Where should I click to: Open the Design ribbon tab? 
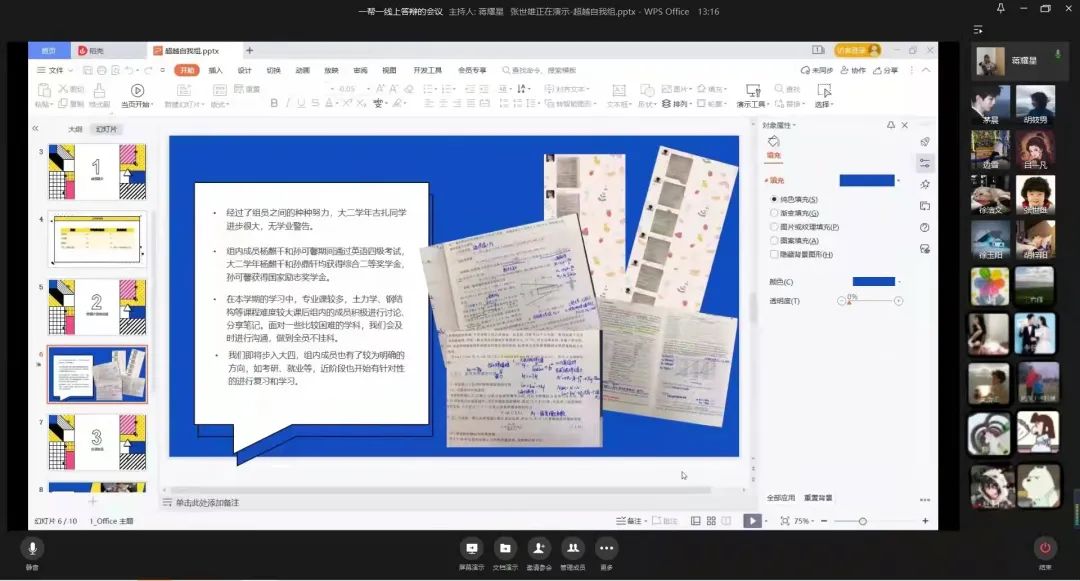(x=245, y=70)
